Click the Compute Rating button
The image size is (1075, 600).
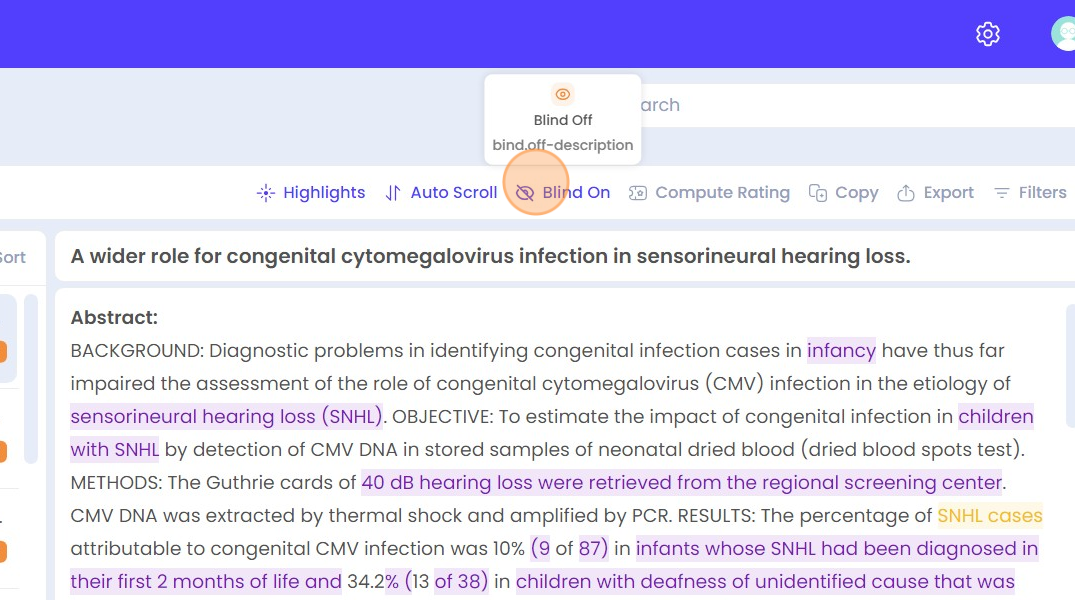723,193
